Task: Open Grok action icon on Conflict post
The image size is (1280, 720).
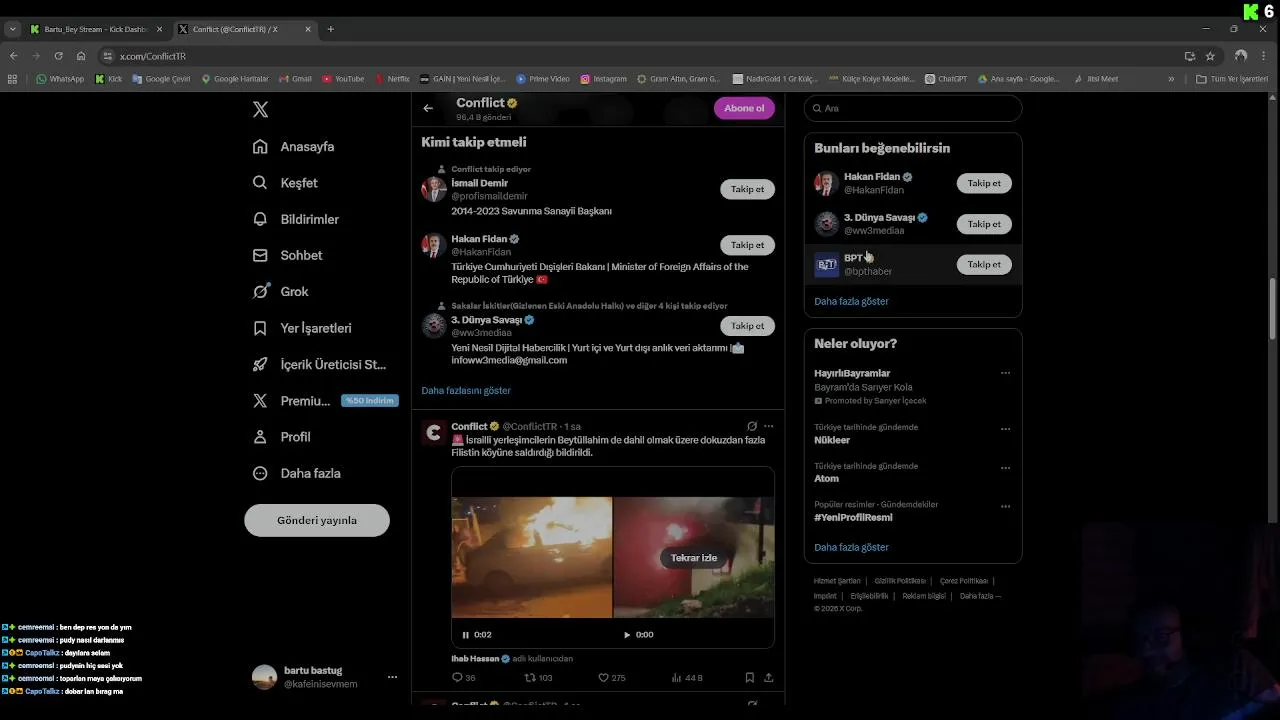Action: pyautogui.click(x=752, y=426)
